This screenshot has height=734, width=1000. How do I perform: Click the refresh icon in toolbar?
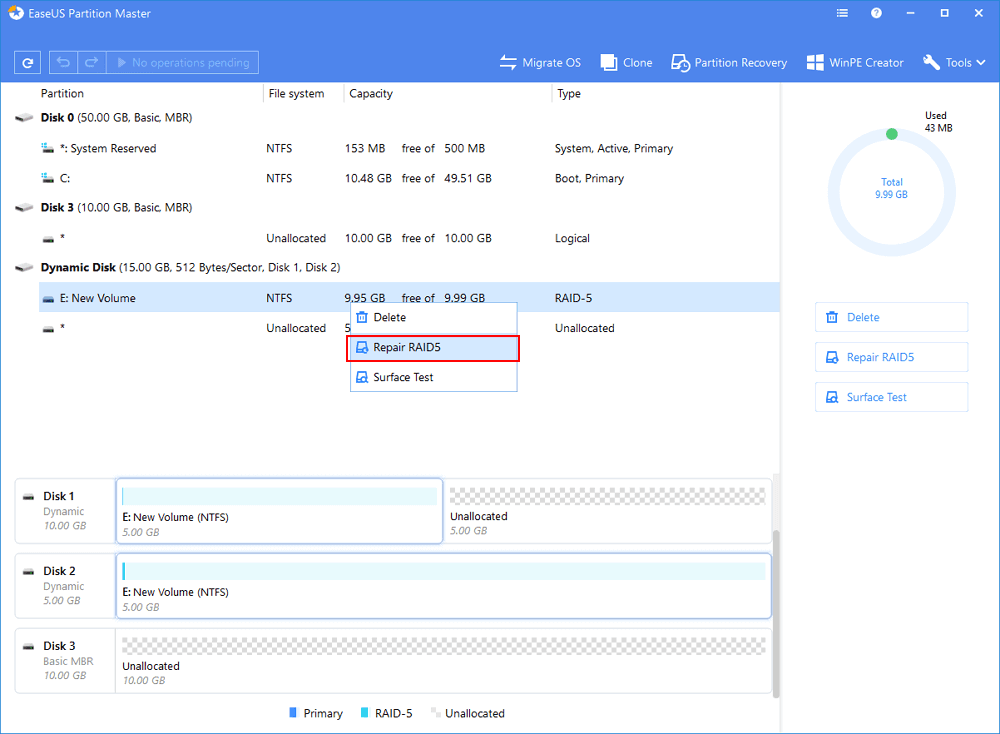click(x=28, y=62)
